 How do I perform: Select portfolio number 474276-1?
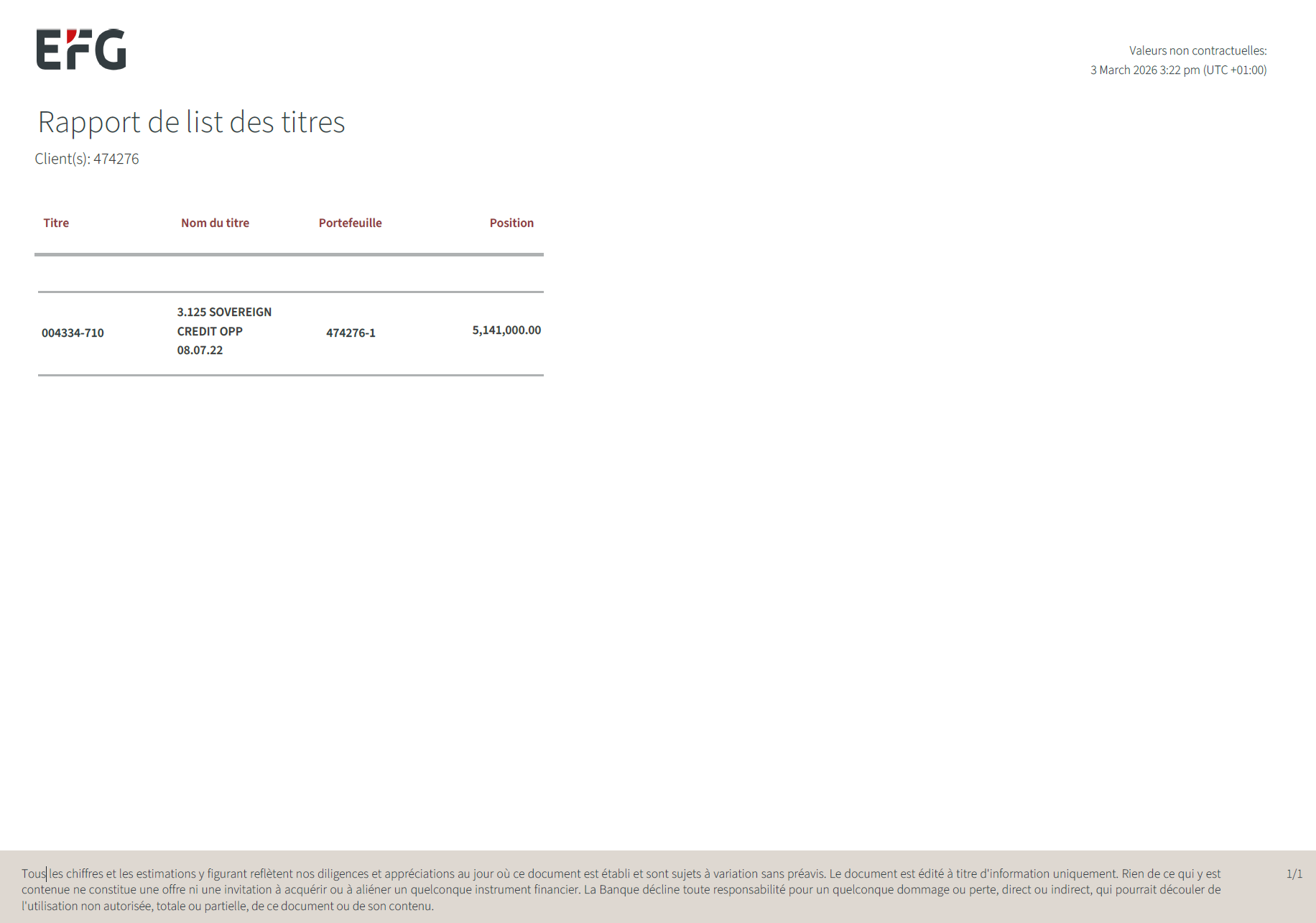pos(351,333)
